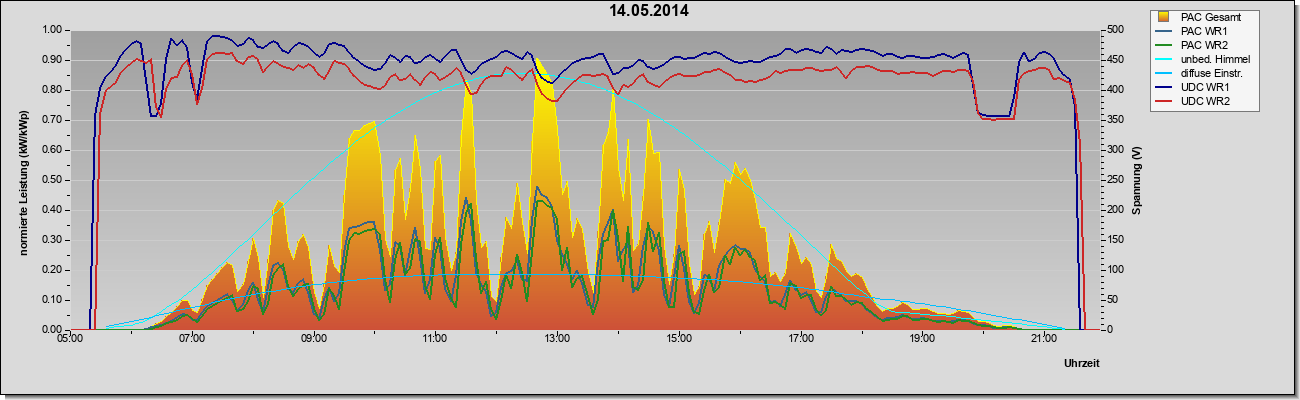The image size is (1300, 400).
Task: Click the 21:00 time axis label
Action: pos(1043,340)
